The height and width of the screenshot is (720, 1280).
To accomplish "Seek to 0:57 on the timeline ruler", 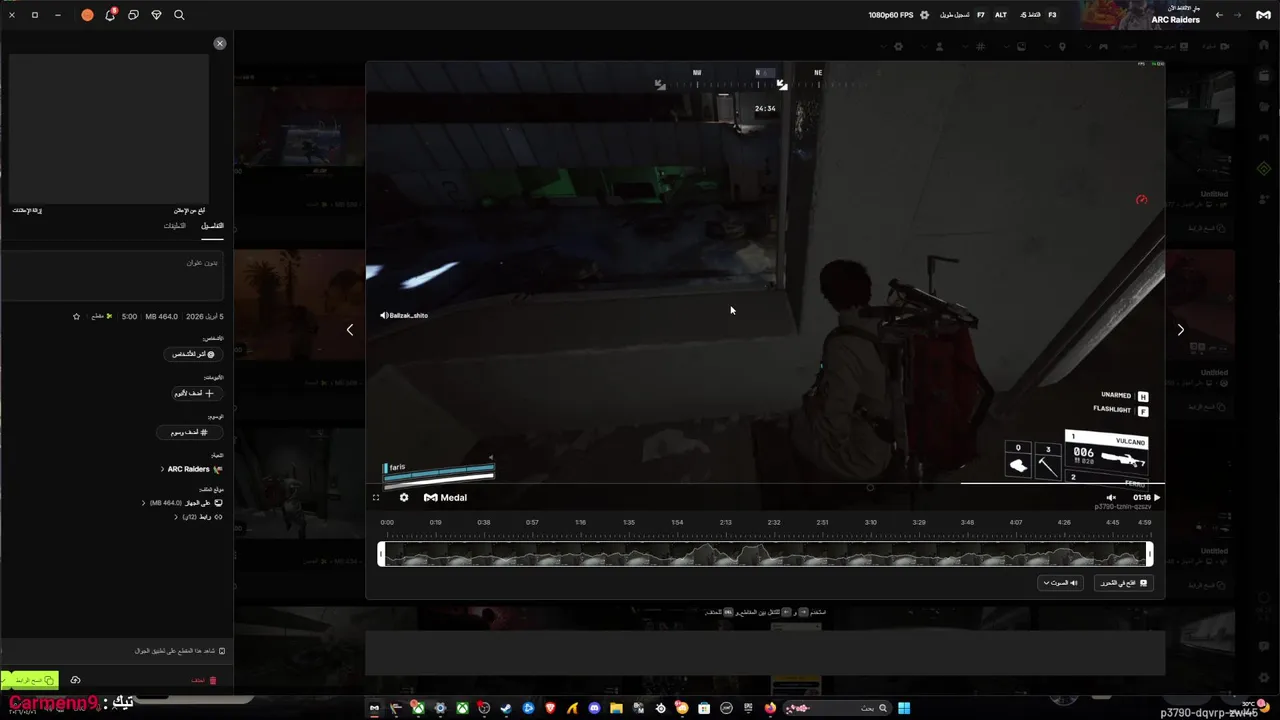I will (532, 522).
